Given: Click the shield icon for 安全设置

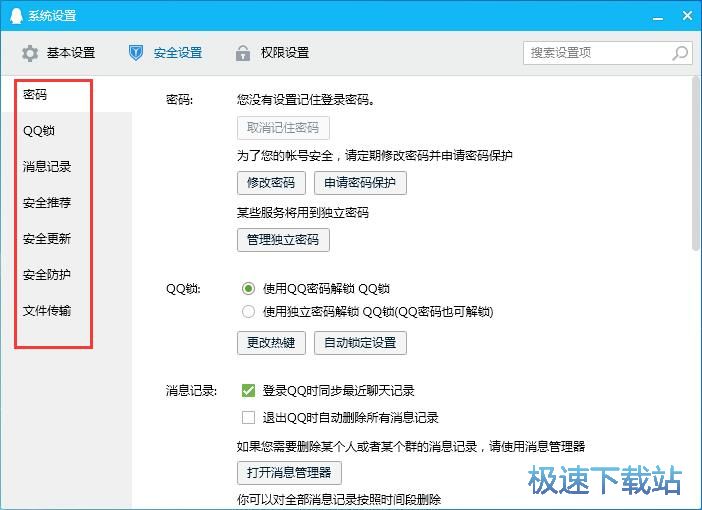Looking at the screenshot, I should [136, 53].
